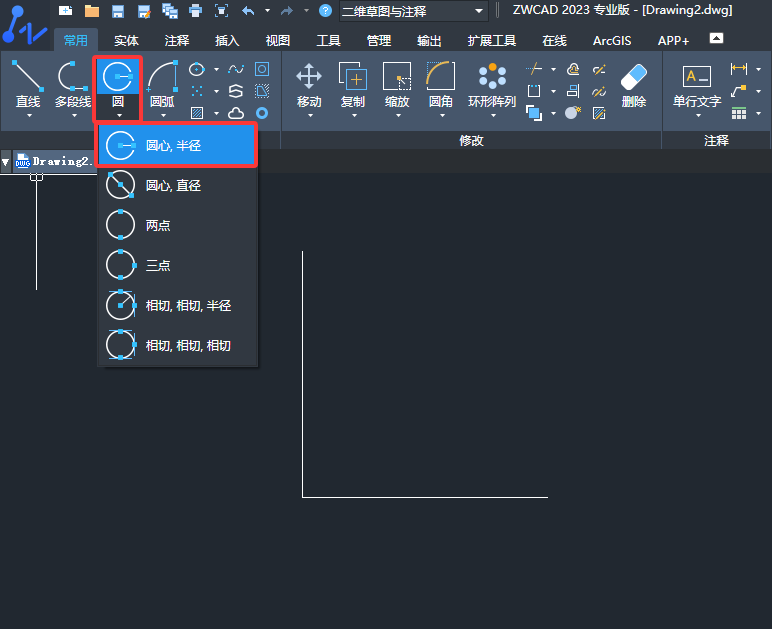
Task: Click the 删除 erase tool
Action: (x=634, y=85)
